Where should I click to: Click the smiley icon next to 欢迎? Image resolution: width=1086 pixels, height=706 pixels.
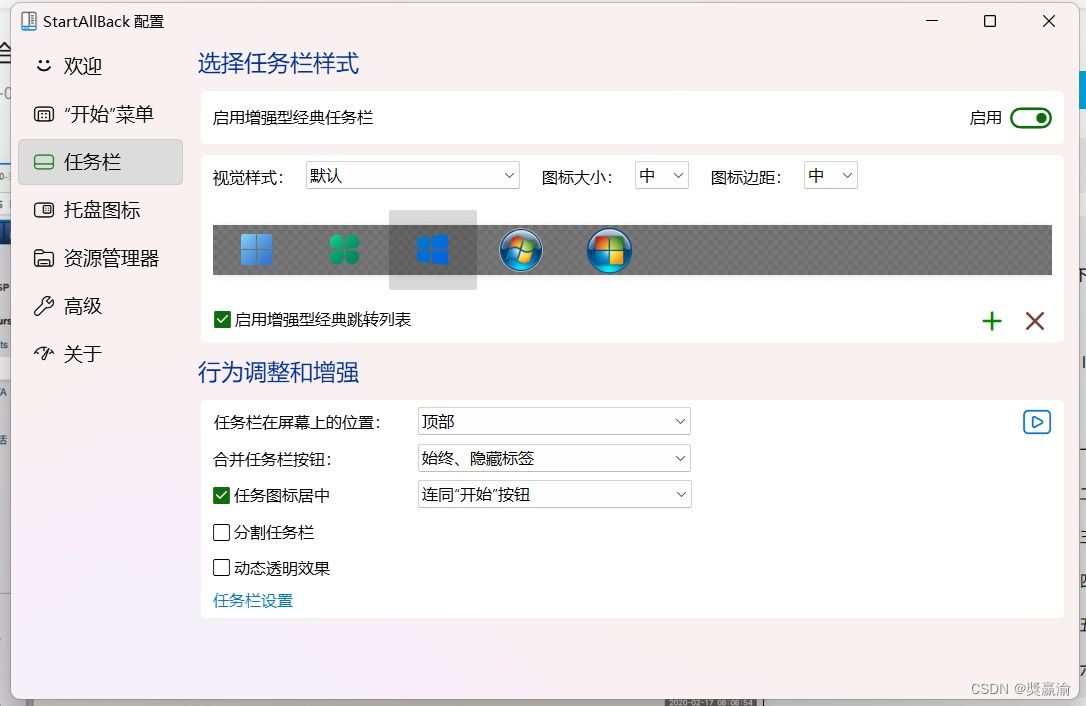[44, 65]
